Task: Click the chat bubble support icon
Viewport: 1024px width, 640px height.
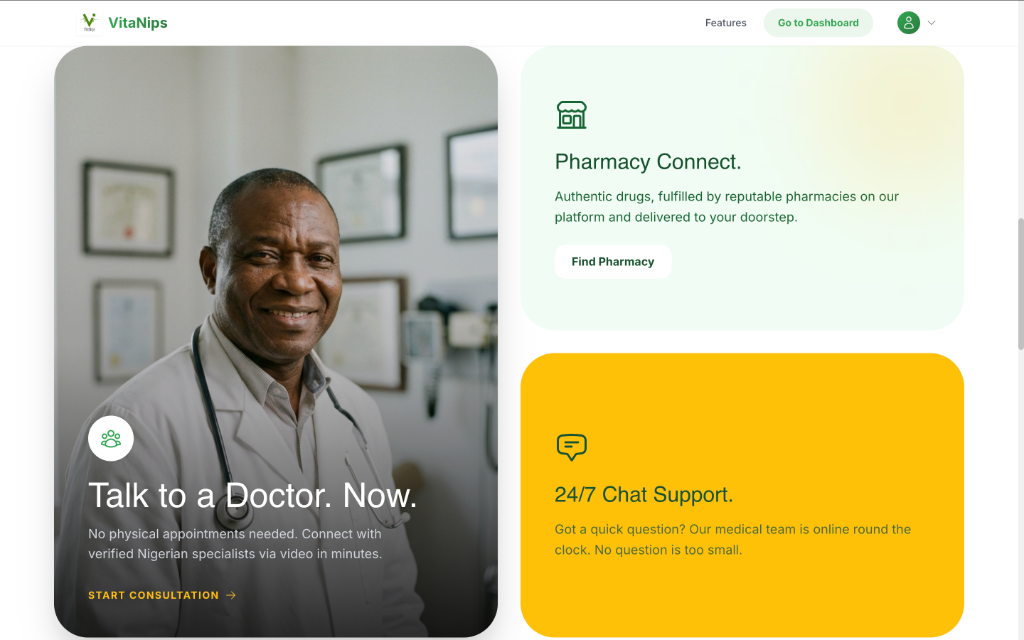Action: click(x=571, y=447)
